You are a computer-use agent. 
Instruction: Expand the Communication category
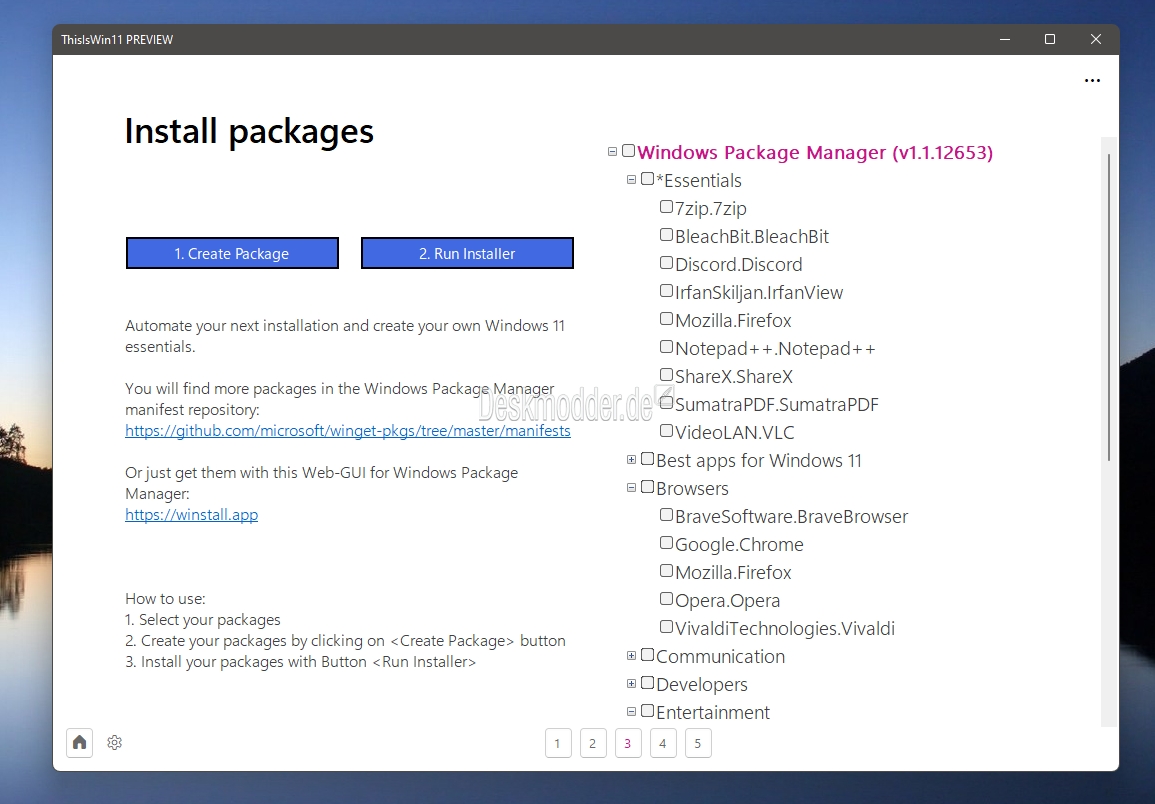(632, 656)
